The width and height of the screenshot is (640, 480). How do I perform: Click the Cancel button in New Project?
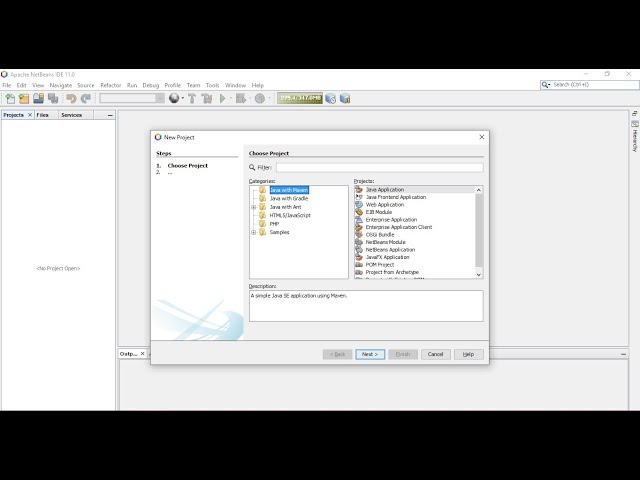(436, 354)
